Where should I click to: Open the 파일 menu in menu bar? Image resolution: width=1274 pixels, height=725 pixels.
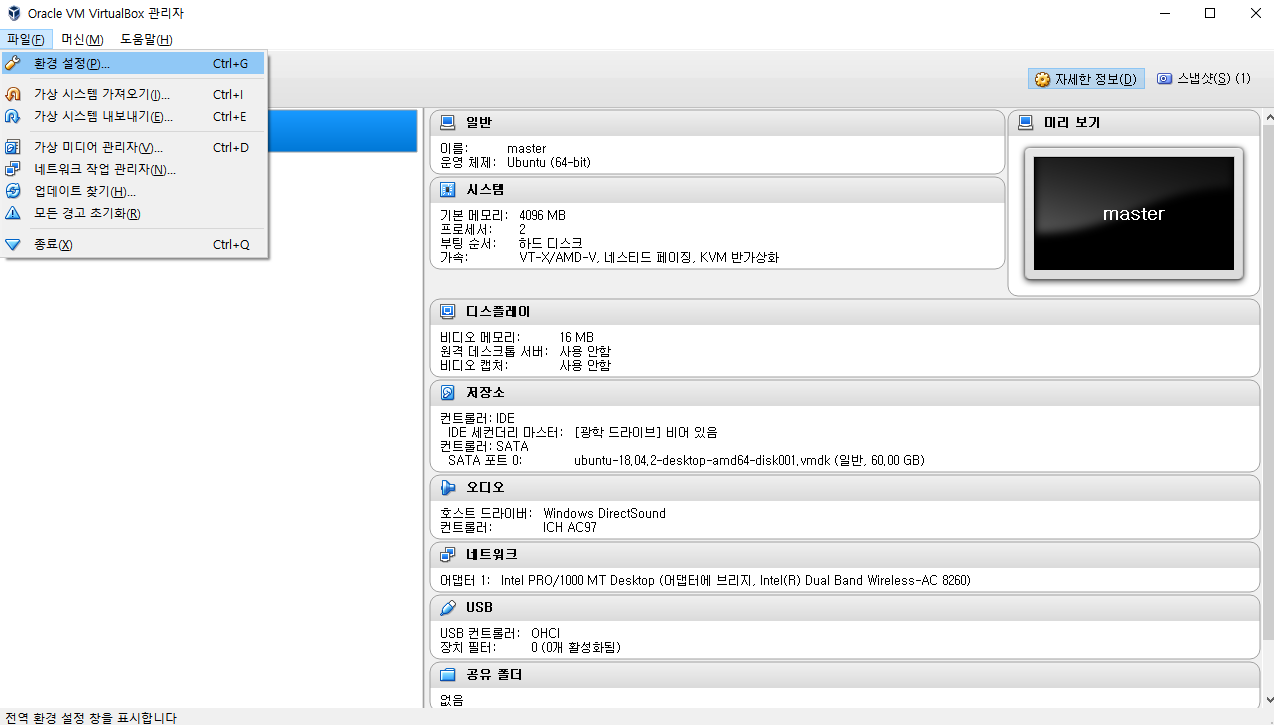[x=26, y=39]
